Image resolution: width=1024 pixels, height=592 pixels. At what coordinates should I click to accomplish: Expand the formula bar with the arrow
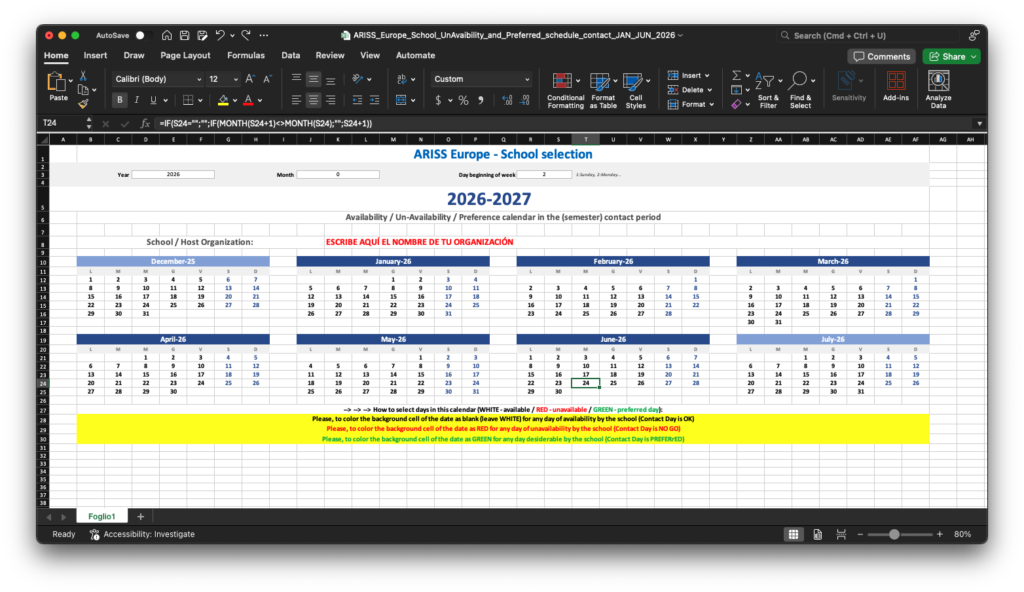(x=978, y=123)
